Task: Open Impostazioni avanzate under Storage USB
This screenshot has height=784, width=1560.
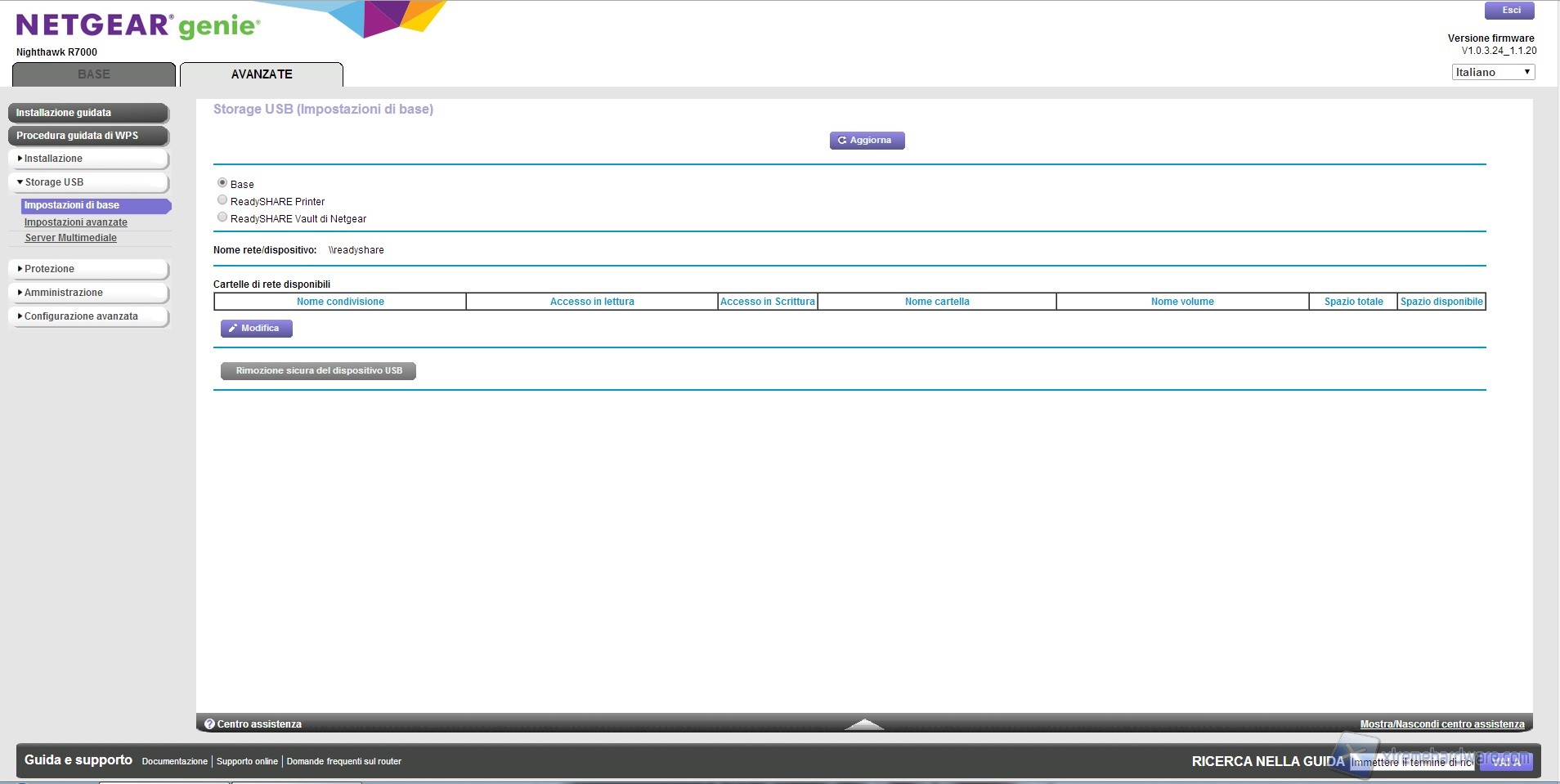Action: (x=76, y=222)
